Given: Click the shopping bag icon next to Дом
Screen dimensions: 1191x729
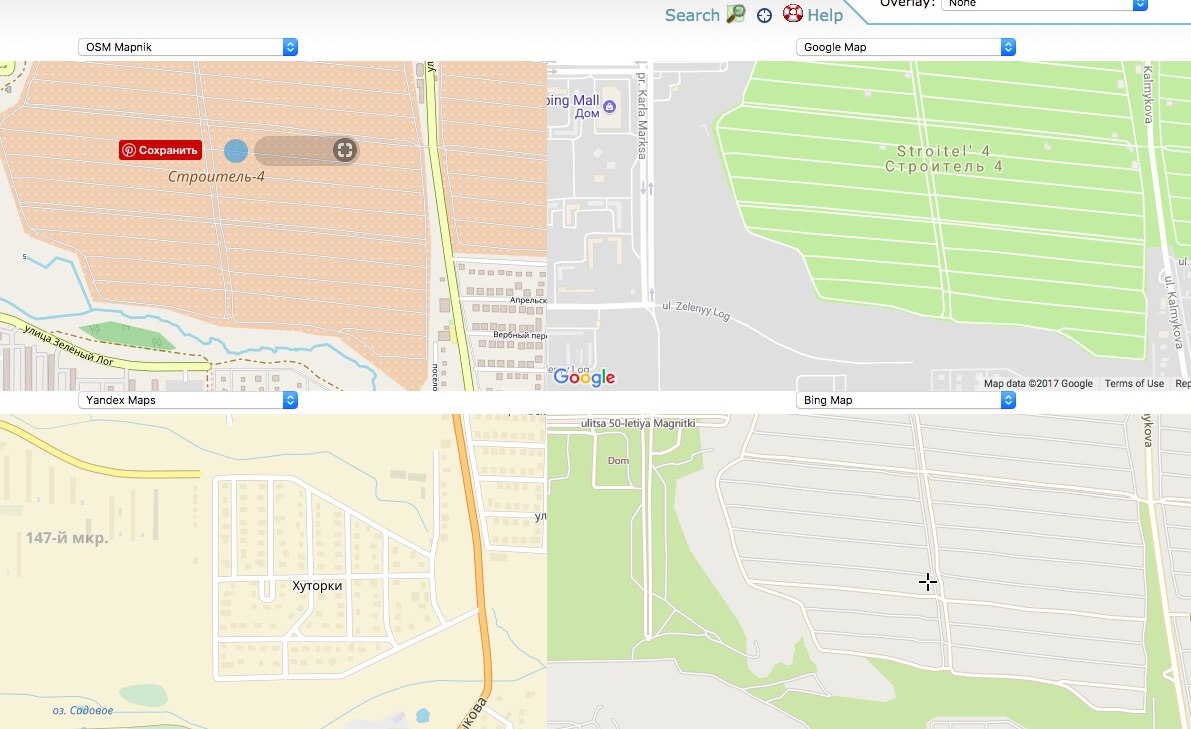Looking at the screenshot, I should pos(609,107).
